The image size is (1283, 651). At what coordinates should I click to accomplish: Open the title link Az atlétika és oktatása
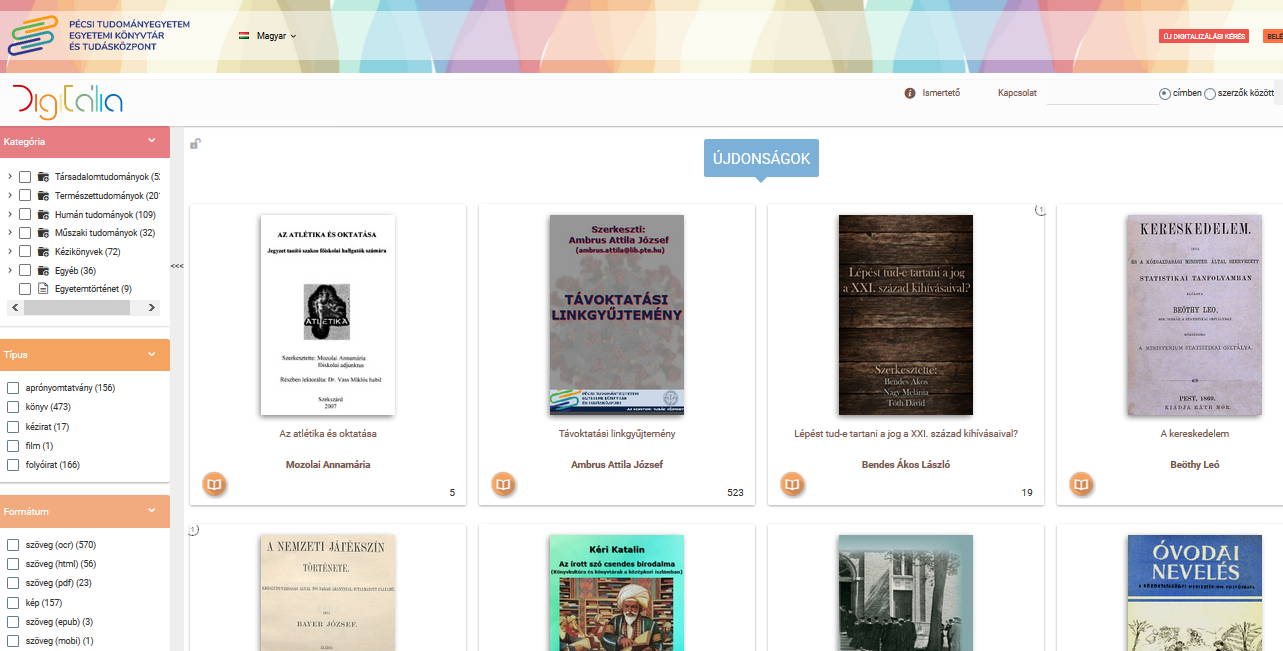pos(328,434)
